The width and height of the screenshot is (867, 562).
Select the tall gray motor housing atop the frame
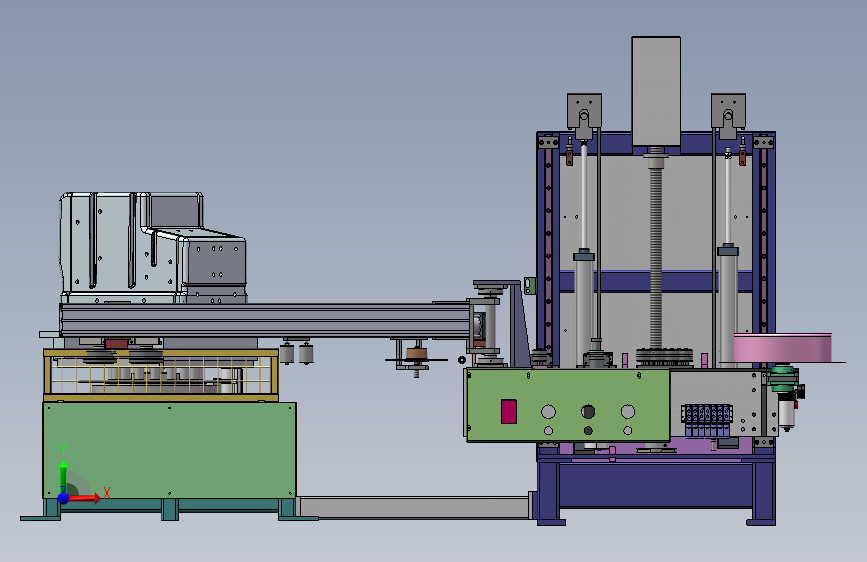pos(656,91)
